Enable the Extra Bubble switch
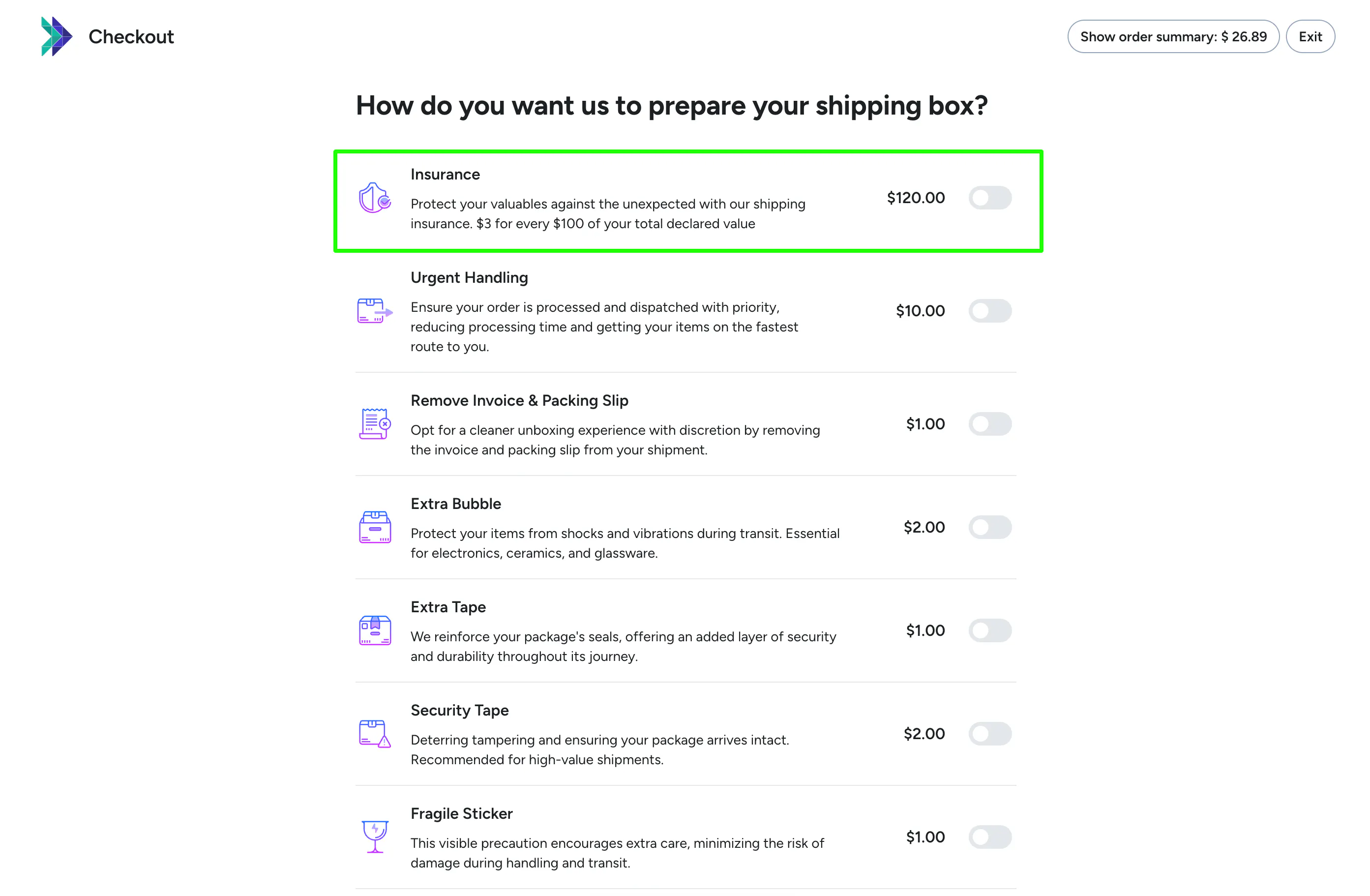The width and height of the screenshot is (1370, 896). [x=989, y=527]
